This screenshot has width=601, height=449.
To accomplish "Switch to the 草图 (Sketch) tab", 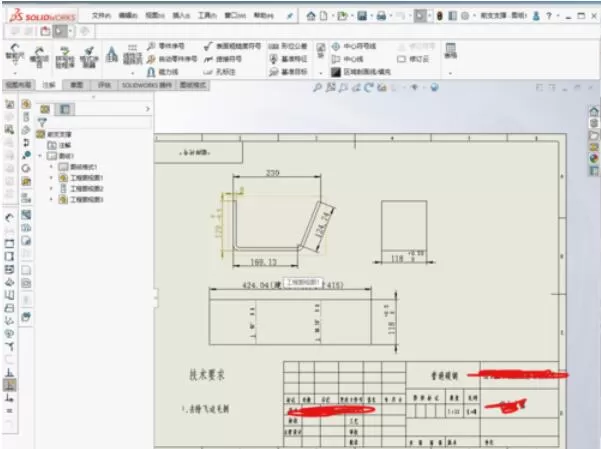I will (x=76, y=85).
